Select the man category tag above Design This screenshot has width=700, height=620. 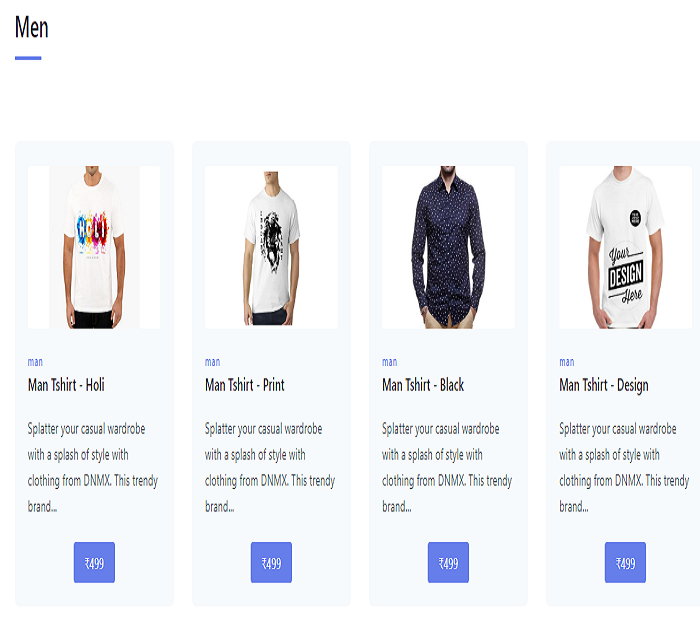point(567,362)
